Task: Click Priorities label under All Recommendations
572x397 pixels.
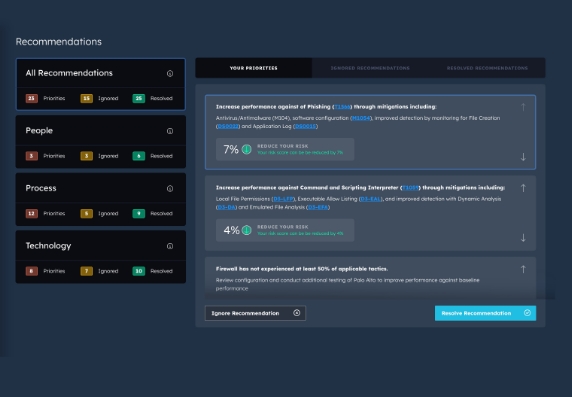Action: [54, 98]
